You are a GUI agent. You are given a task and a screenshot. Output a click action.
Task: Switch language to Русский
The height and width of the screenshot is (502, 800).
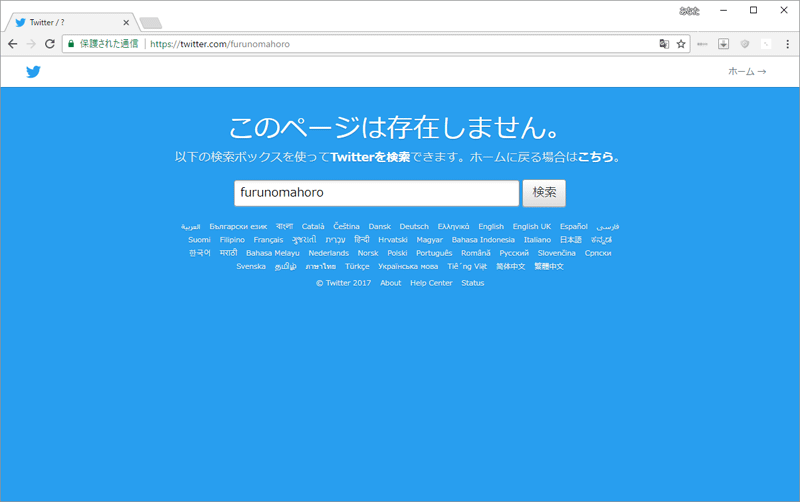[514, 253]
